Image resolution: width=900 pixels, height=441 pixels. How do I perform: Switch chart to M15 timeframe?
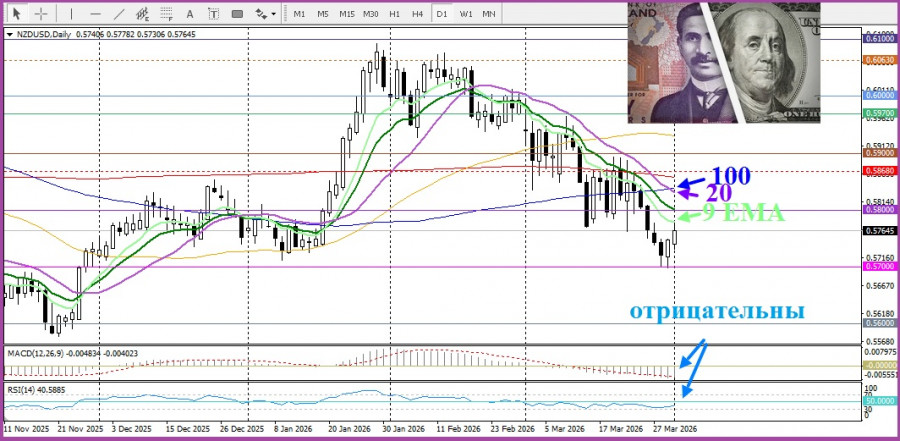point(346,14)
